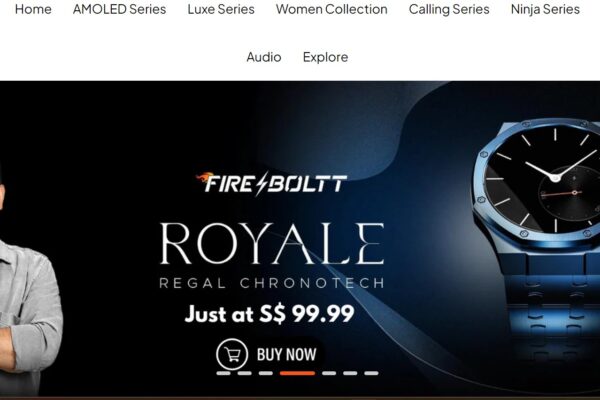Click the Fire-Boltt logo on banner
Screen dimensions: 600x400
(x=271, y=183)
